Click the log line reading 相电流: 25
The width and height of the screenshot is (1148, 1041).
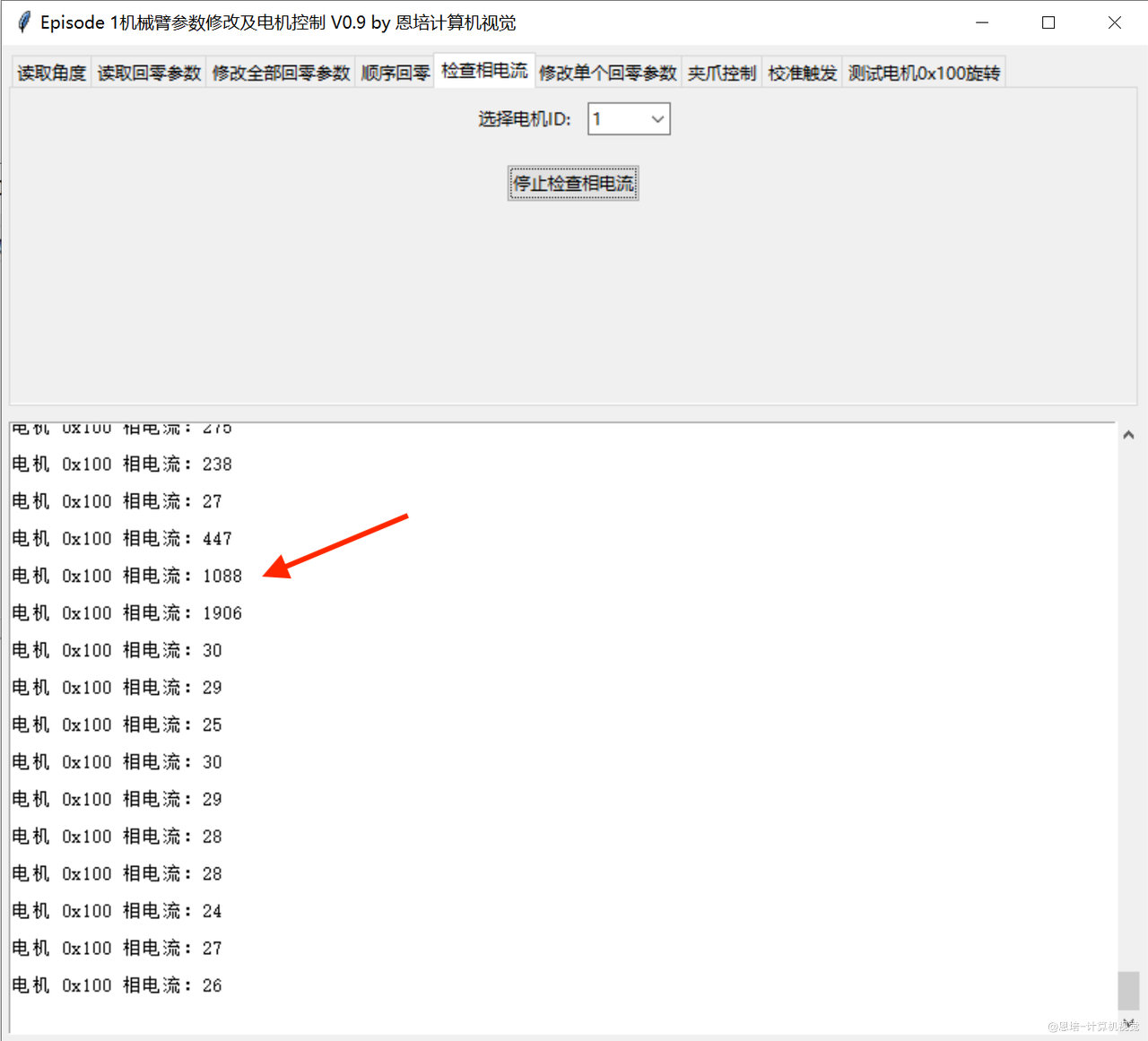[117, 724]
